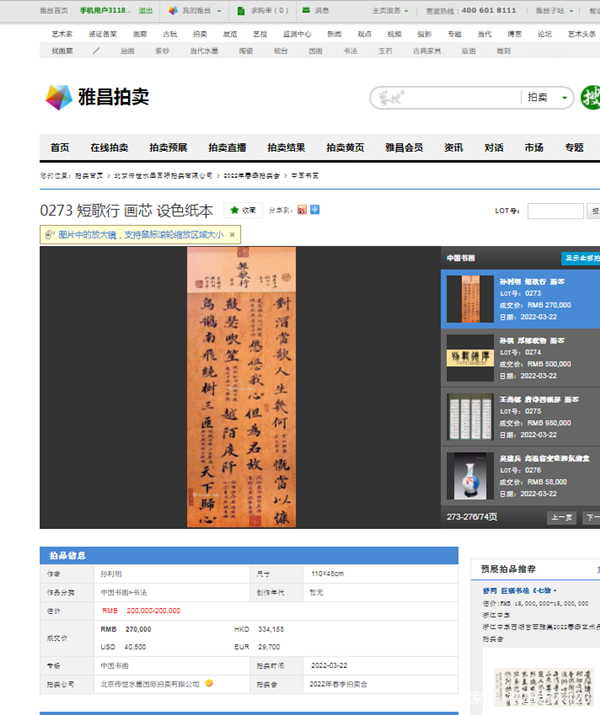Screen dimensions: 600x715
Task: Click the green search button
Action: 590,97
